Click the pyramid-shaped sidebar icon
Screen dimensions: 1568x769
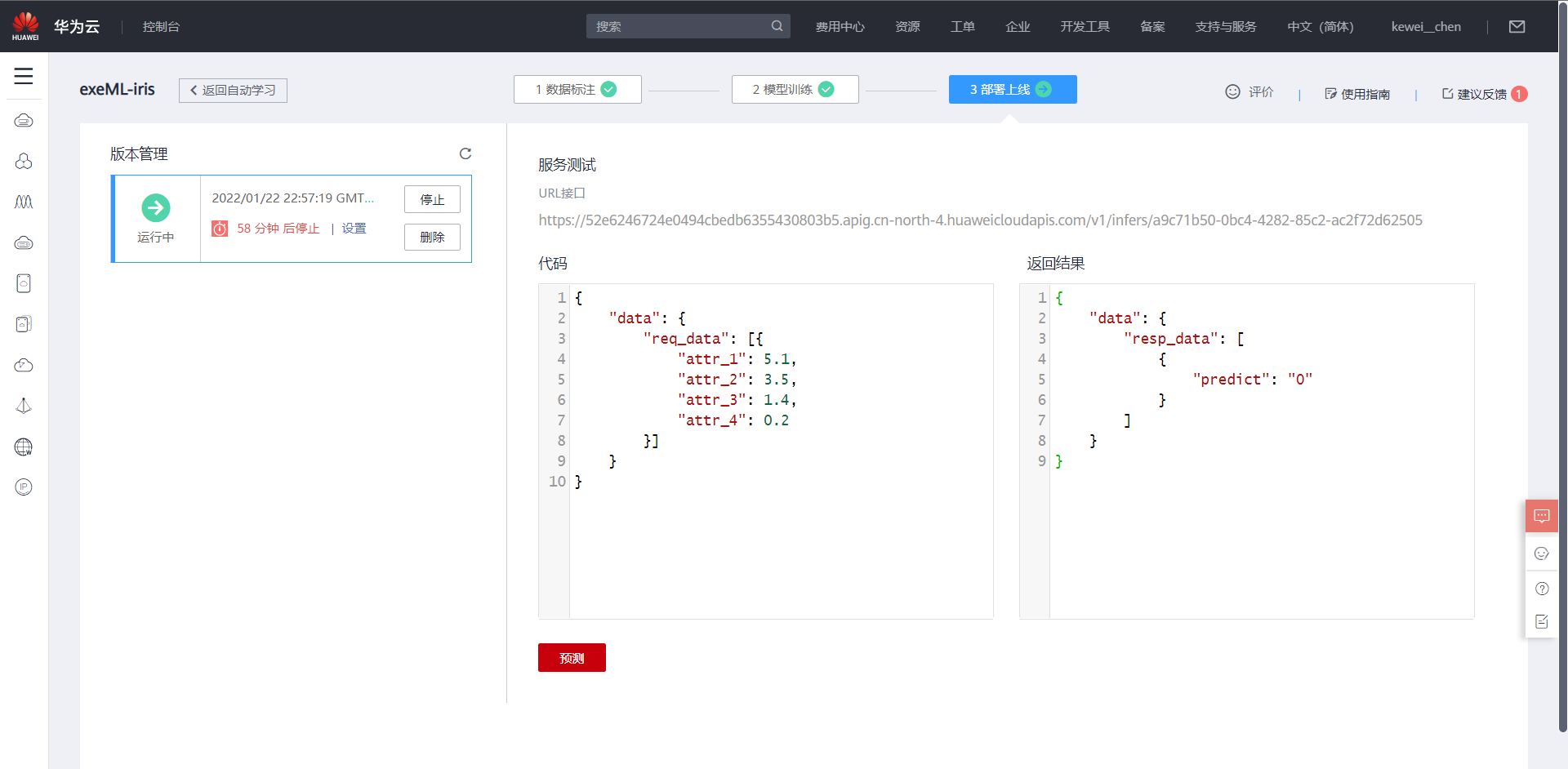[24, 406]
